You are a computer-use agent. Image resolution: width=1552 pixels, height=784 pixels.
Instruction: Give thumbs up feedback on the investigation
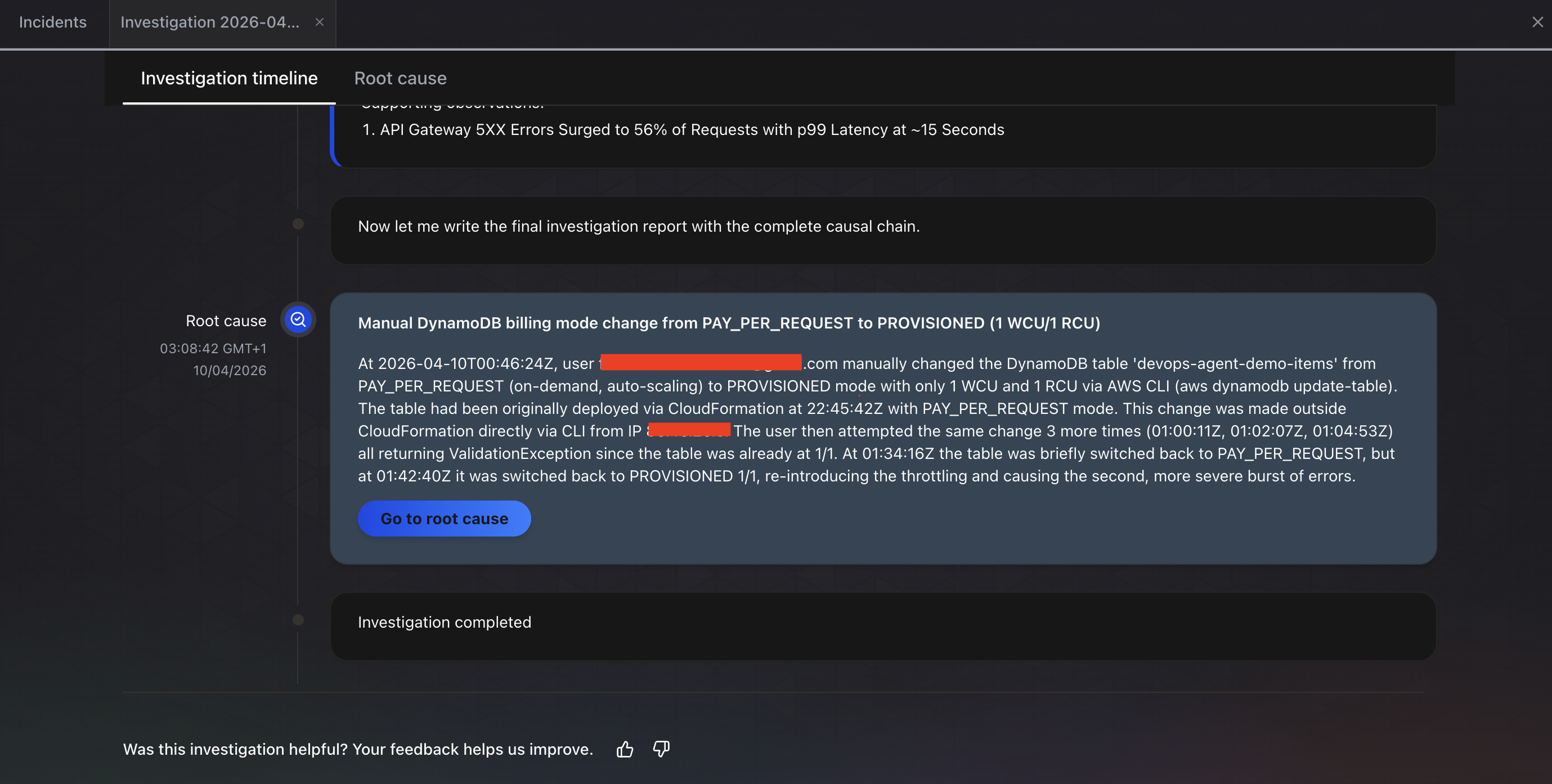pyautogui.click(x=624, y=749)
